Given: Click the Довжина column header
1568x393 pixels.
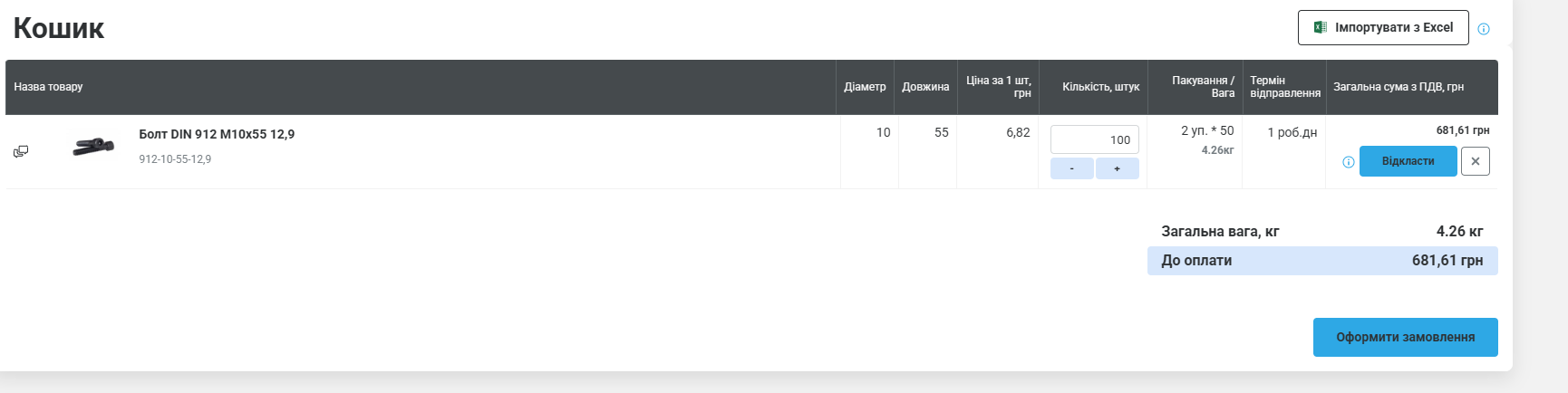Looking at the screenshot, I should (x=925, y=87).
